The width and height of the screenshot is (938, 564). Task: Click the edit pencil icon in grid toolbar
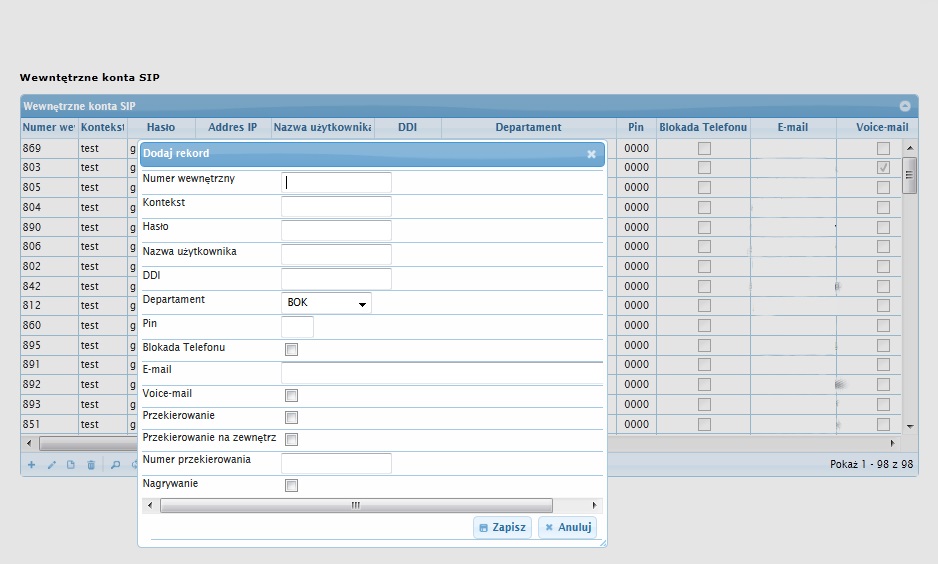[x=51, y=465]
